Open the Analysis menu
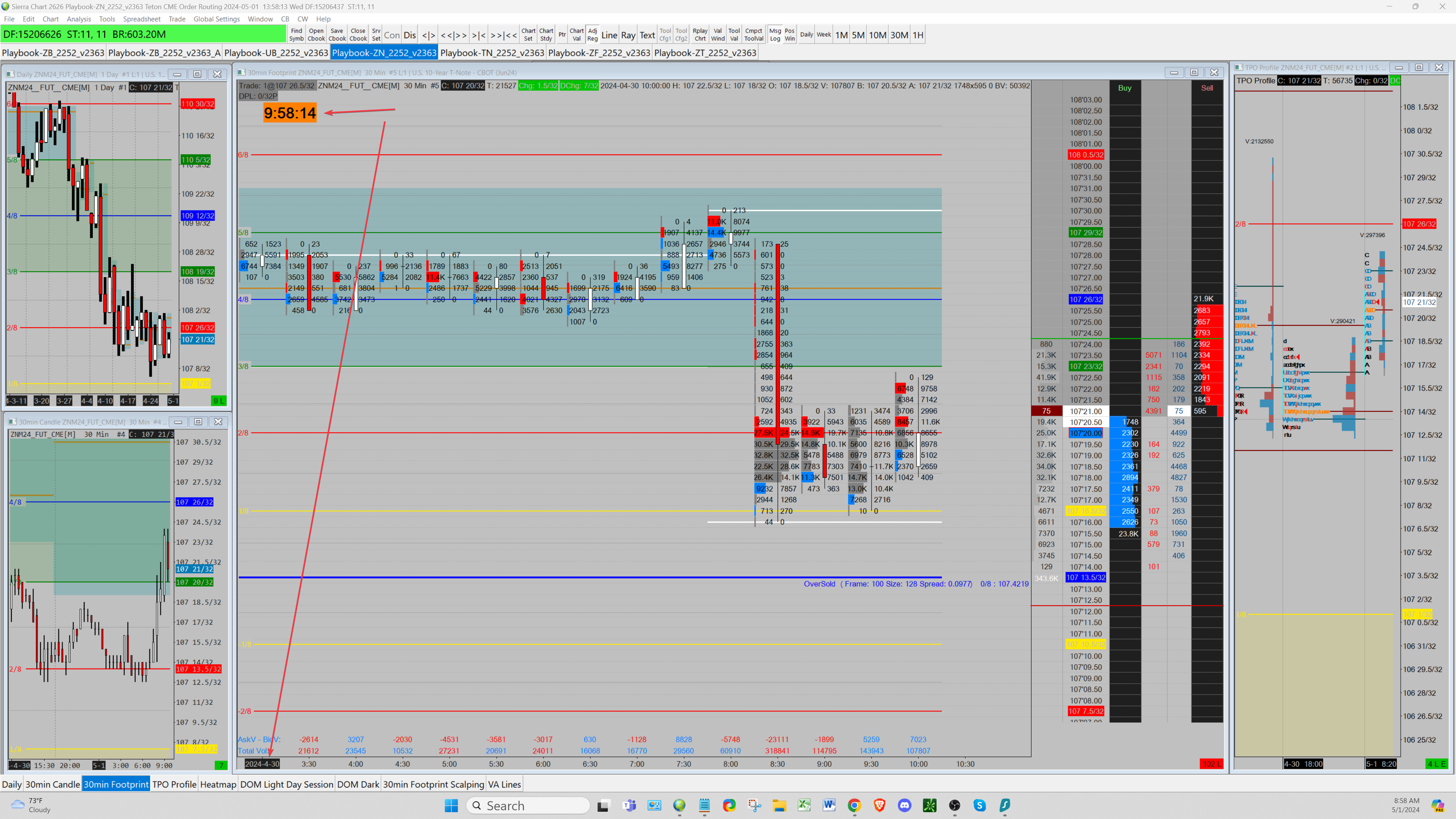Screen dimensions: 1456x819 click(78, 19)
